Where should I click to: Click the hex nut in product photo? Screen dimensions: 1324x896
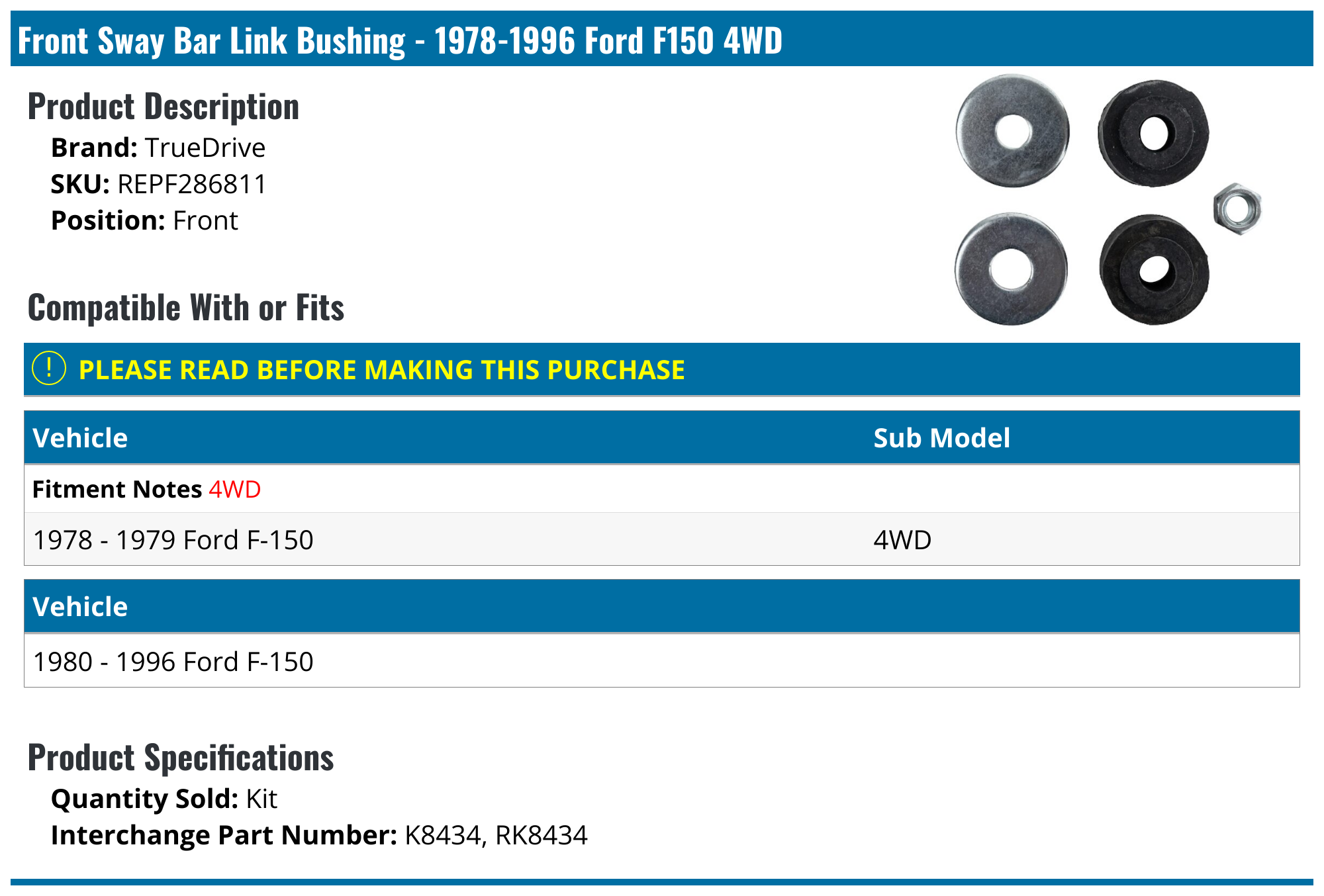[1237, 209]
